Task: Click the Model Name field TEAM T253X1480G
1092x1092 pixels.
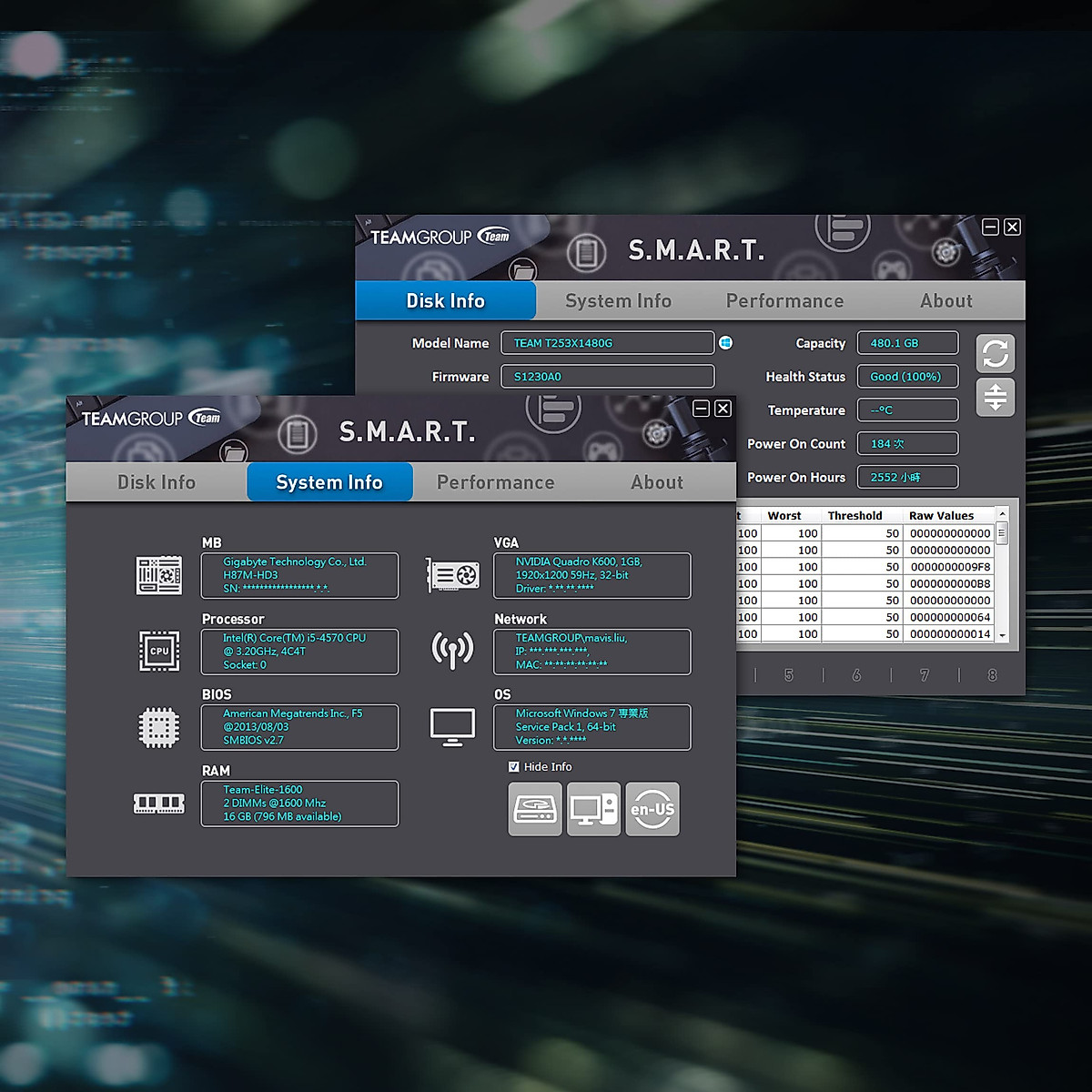Action: click(607, 343)
